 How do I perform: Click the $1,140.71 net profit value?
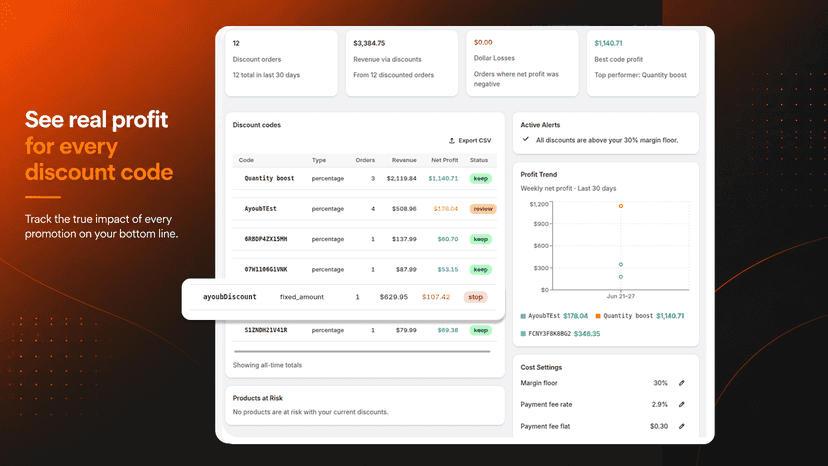coord(443,179)
